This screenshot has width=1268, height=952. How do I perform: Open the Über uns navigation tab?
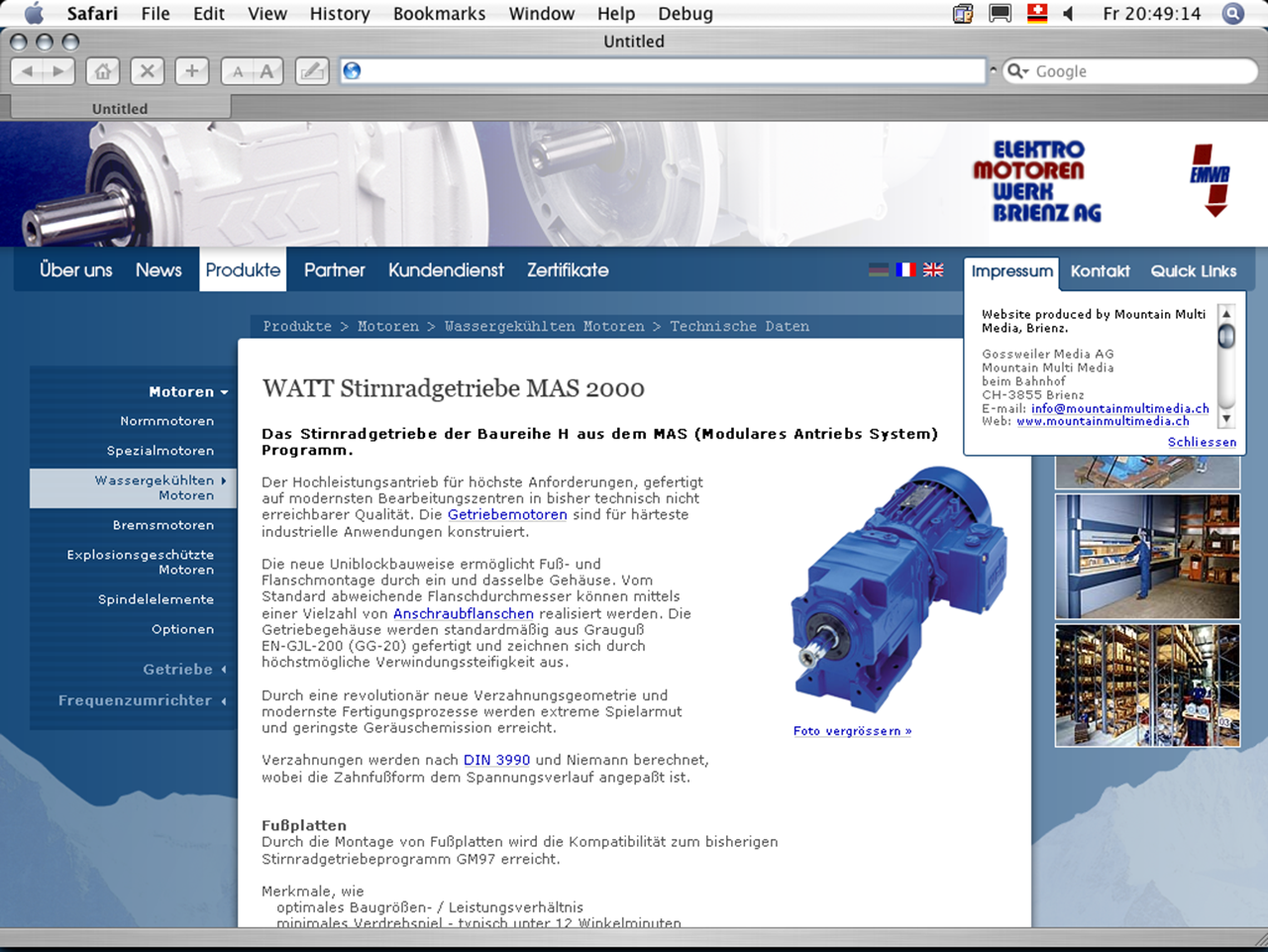[76, 269]
